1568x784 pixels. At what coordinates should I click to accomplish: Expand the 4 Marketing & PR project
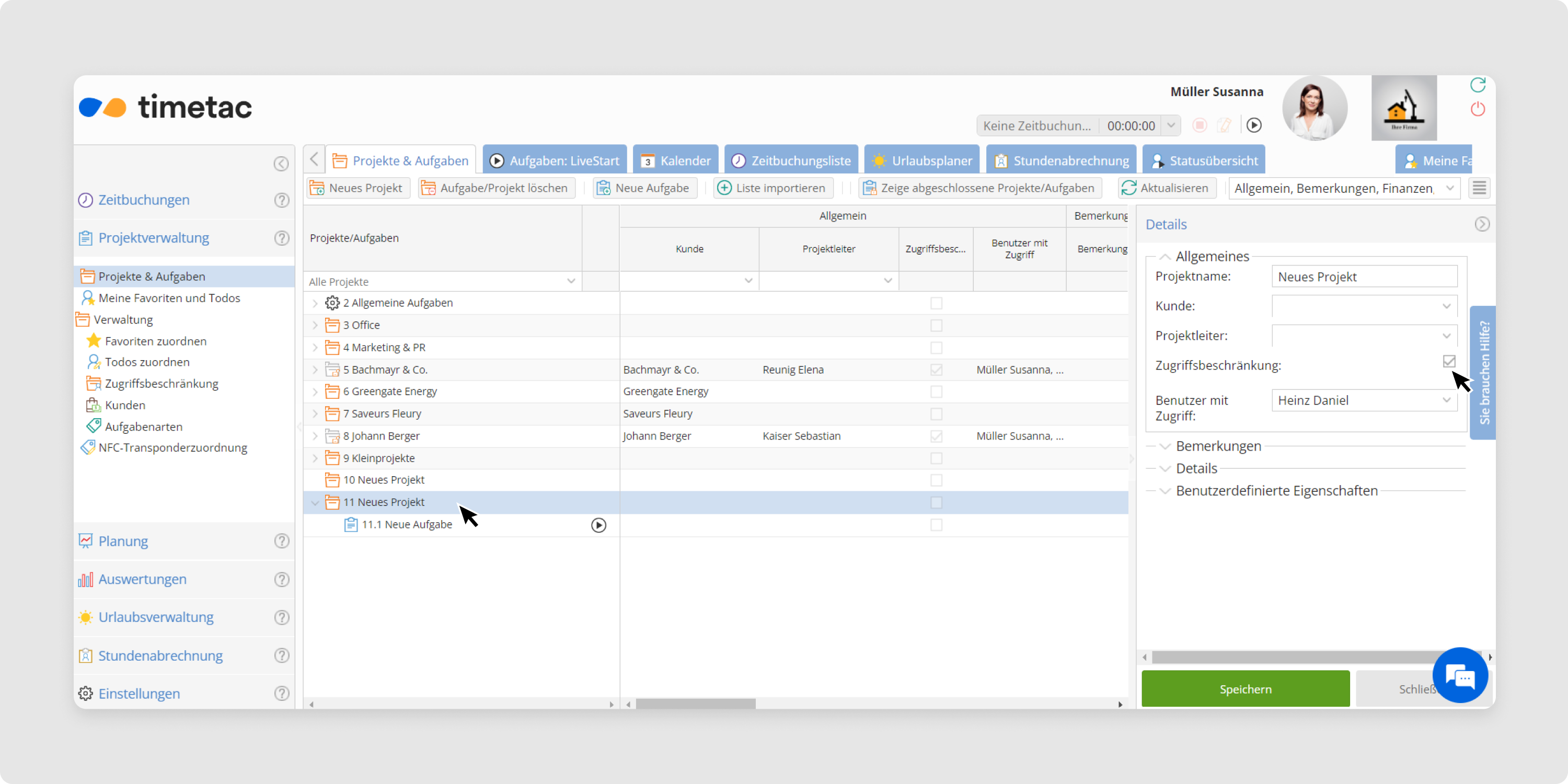click(x=315, y=348)
